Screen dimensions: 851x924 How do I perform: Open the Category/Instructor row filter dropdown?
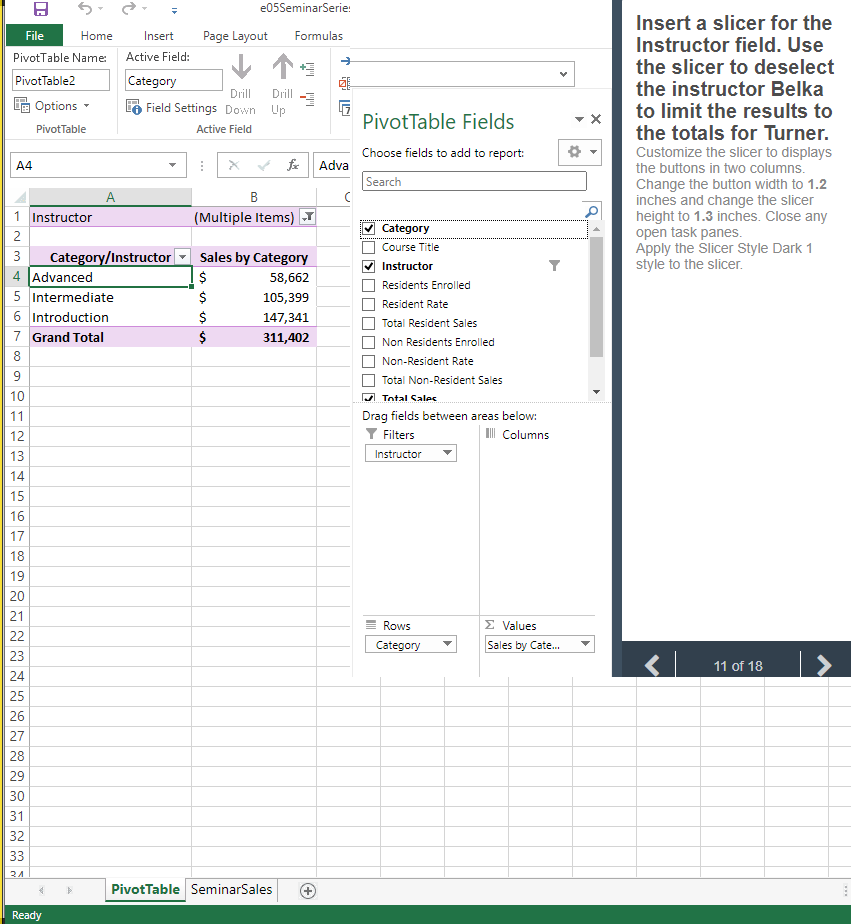pyautogui.click(x=181, y=257)
